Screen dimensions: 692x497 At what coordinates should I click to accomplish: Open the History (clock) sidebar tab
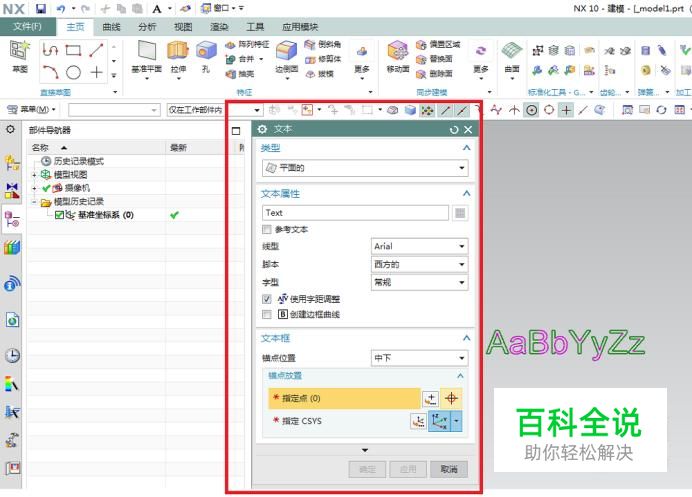pyautogui.click(x=12, y=355)
